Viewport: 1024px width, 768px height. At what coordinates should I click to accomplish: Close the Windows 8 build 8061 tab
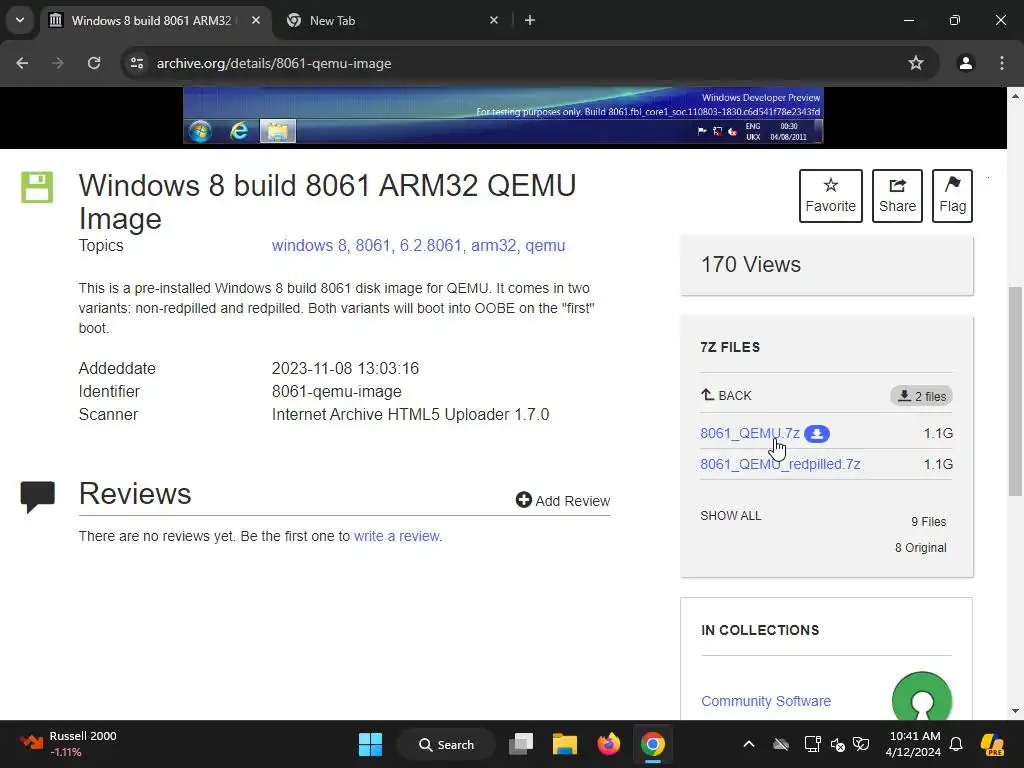pos(256,20)
